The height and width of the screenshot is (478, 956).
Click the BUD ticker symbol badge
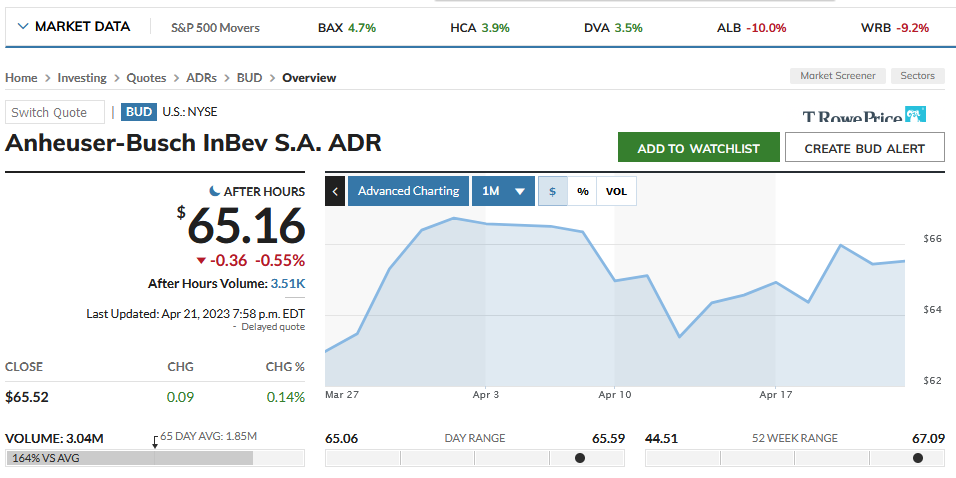click(139, 112)
